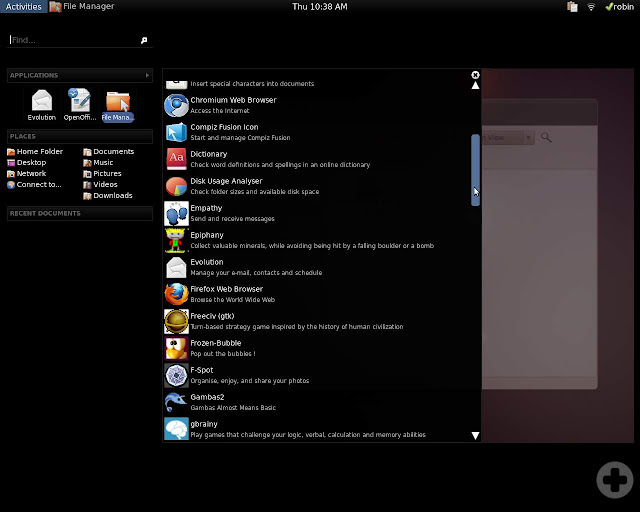Screen dimensions: 640x512
Task: Click magnifier icon in background file window
Action: (x=546, y=137)
